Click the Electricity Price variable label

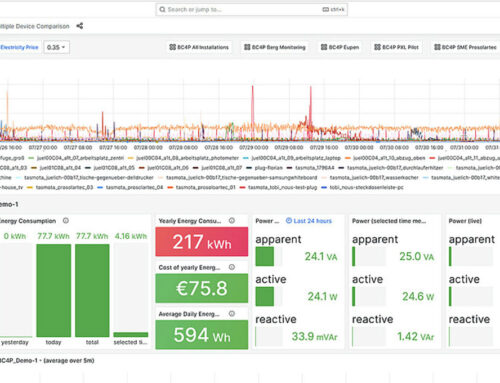point(19,47)
